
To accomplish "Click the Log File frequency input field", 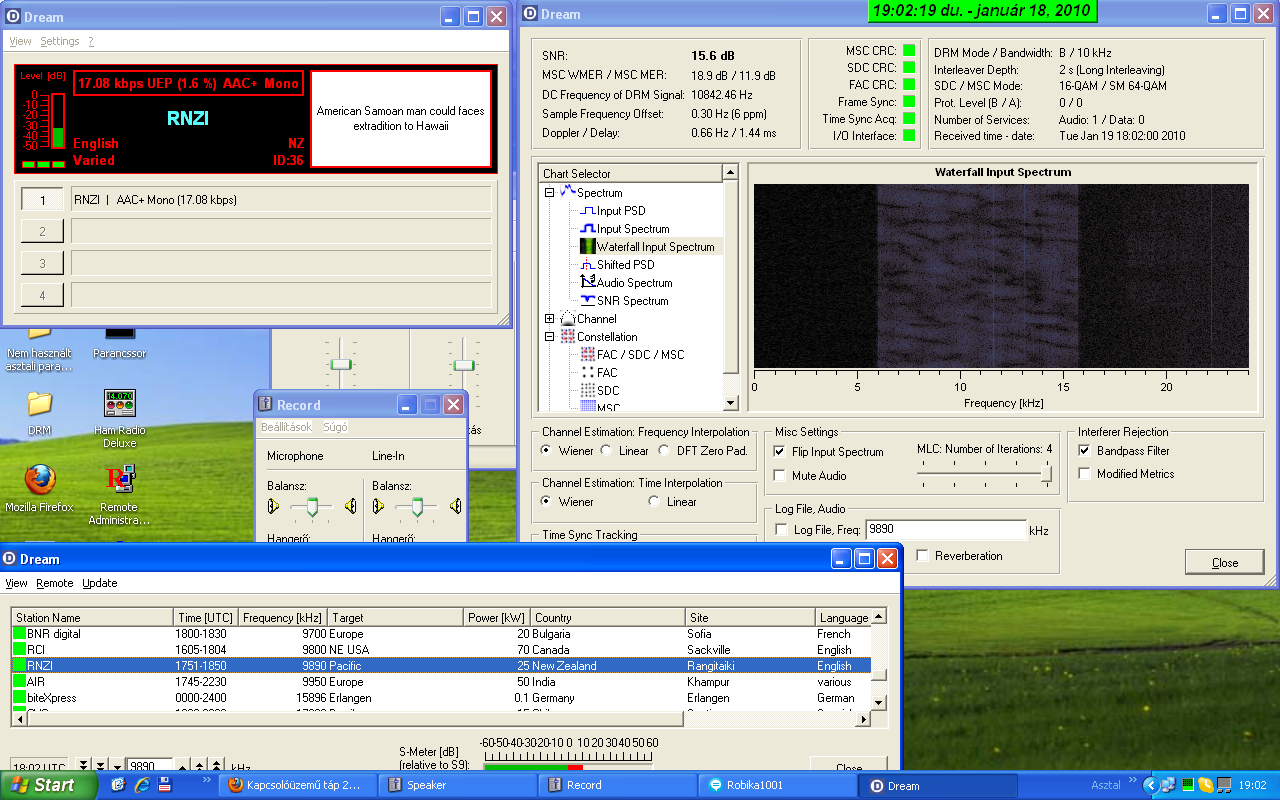I will tap(945, 530).
